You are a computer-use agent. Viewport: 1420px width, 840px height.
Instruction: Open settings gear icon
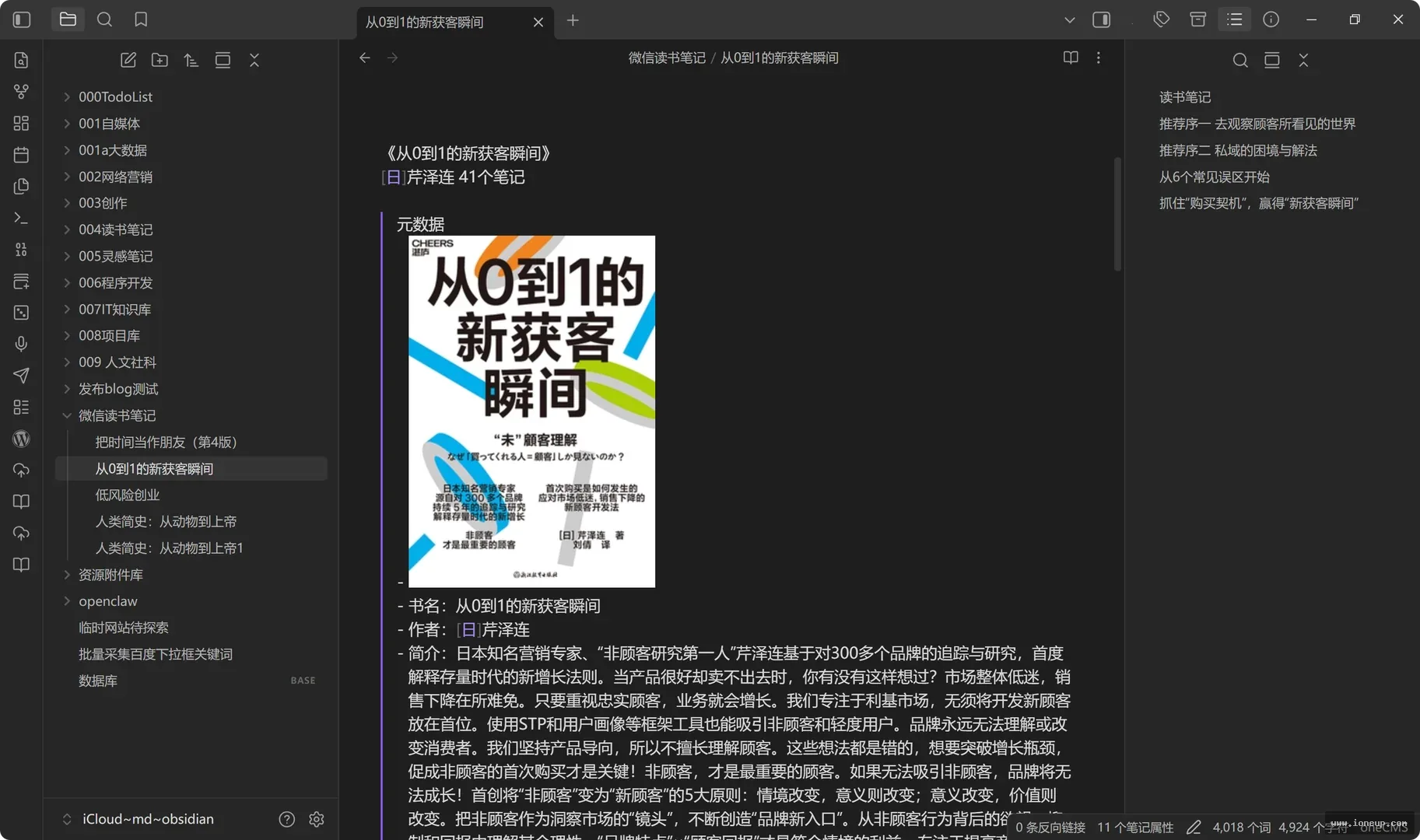[316, 819]
